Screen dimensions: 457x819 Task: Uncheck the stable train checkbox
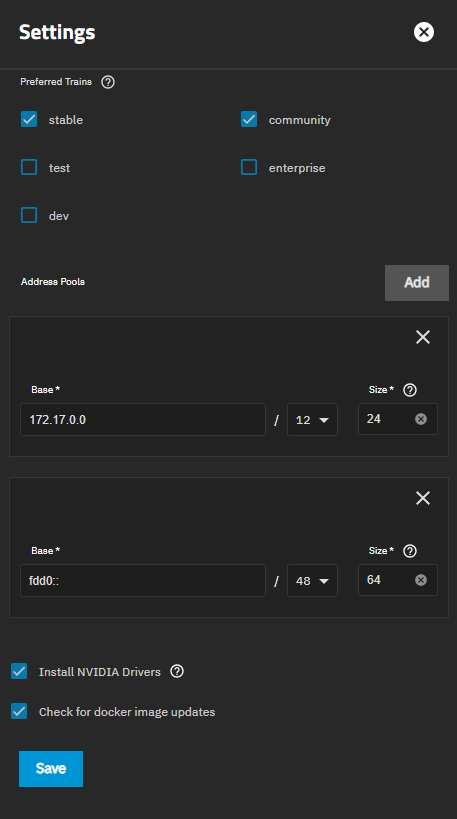[29, 119]
